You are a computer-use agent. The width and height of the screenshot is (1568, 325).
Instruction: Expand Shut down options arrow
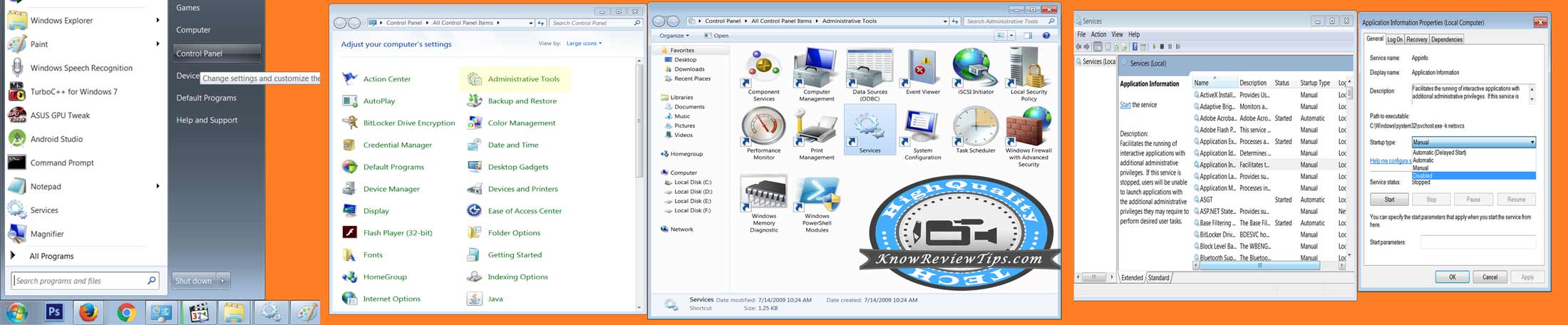pyautogui.click(x=223, y=281)
